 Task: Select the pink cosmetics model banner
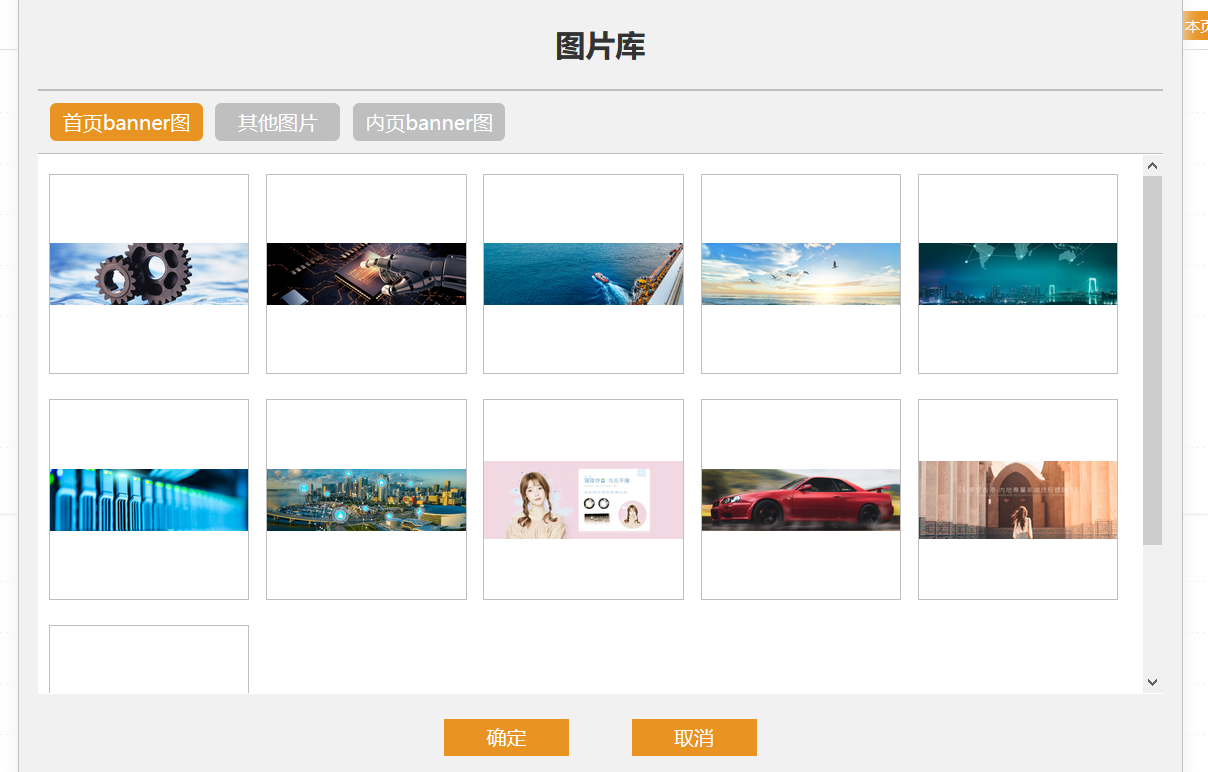[583, 499]
